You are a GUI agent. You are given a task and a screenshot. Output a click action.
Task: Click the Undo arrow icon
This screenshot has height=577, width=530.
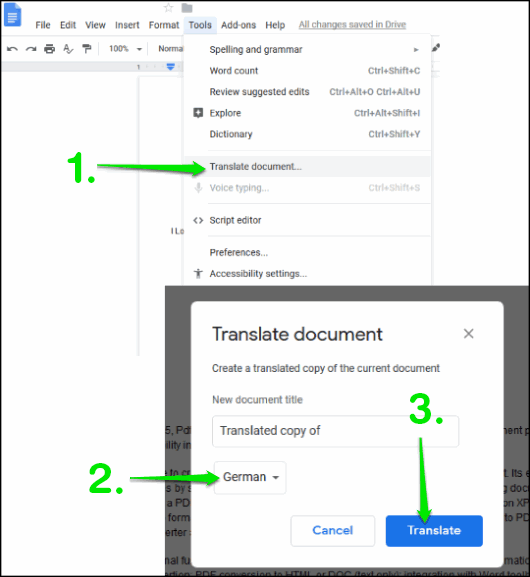12,49
